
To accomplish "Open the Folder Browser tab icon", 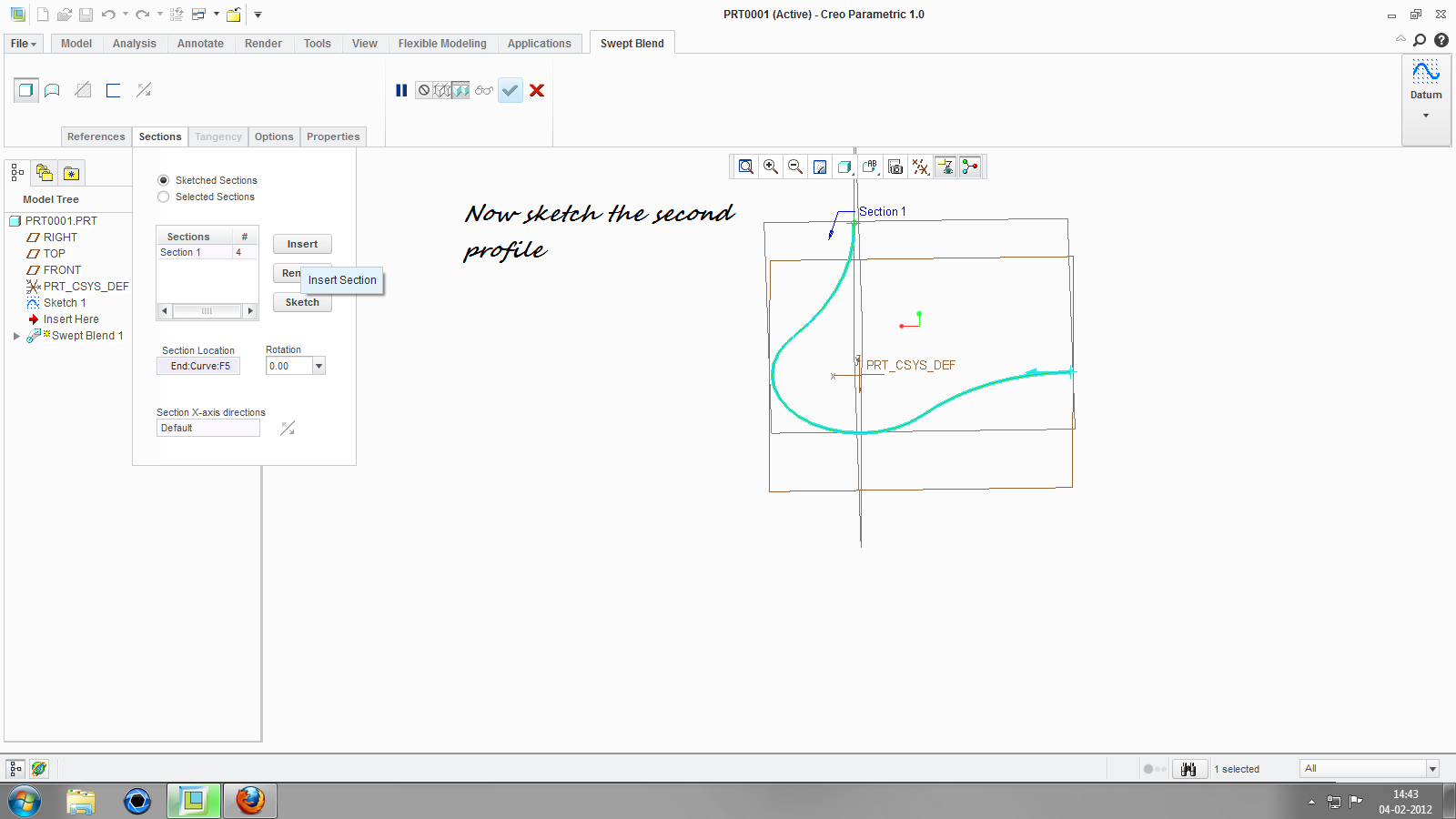I will coord(44,172).
